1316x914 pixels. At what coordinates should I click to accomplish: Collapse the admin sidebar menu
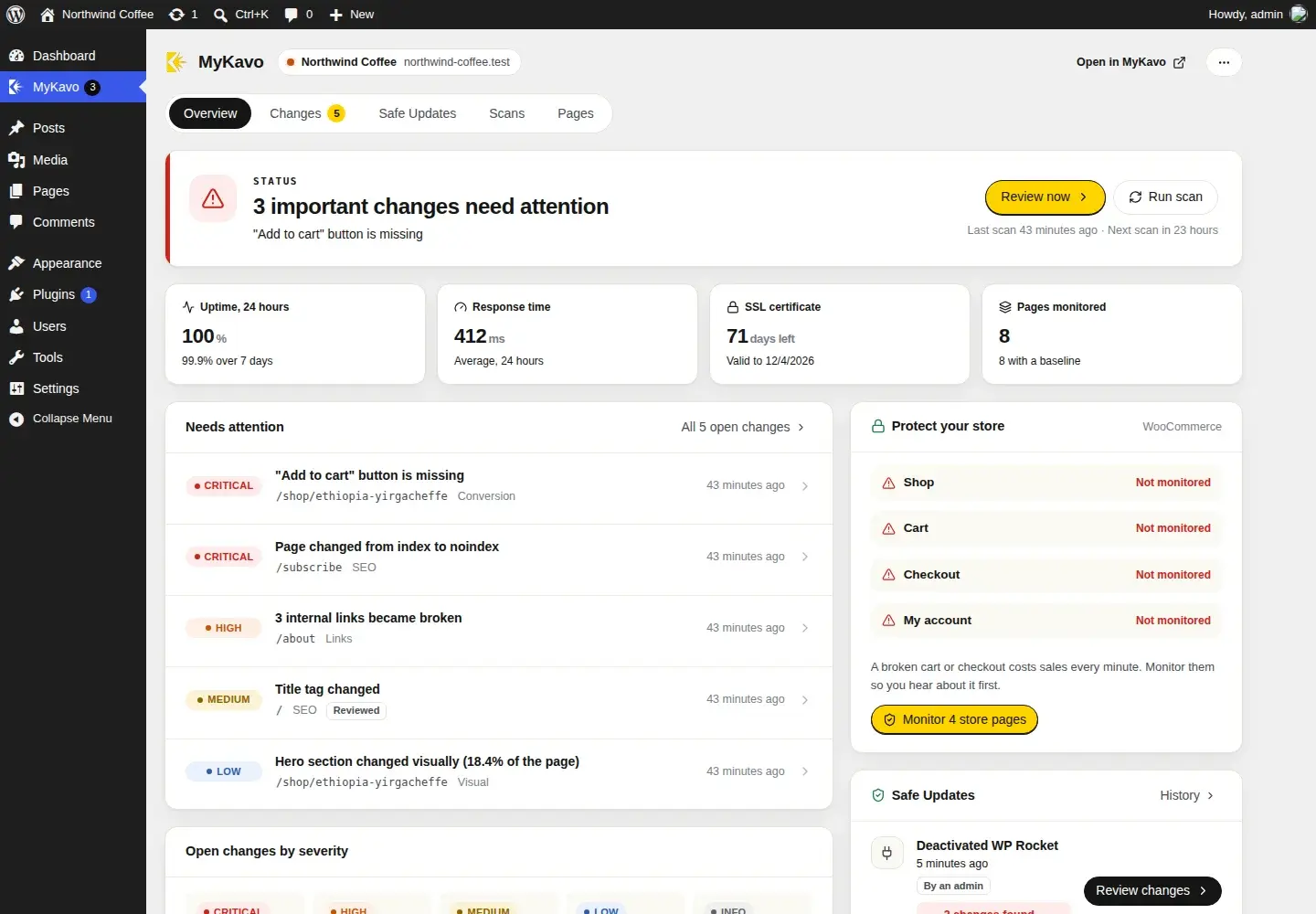click(x=73, y=419)
